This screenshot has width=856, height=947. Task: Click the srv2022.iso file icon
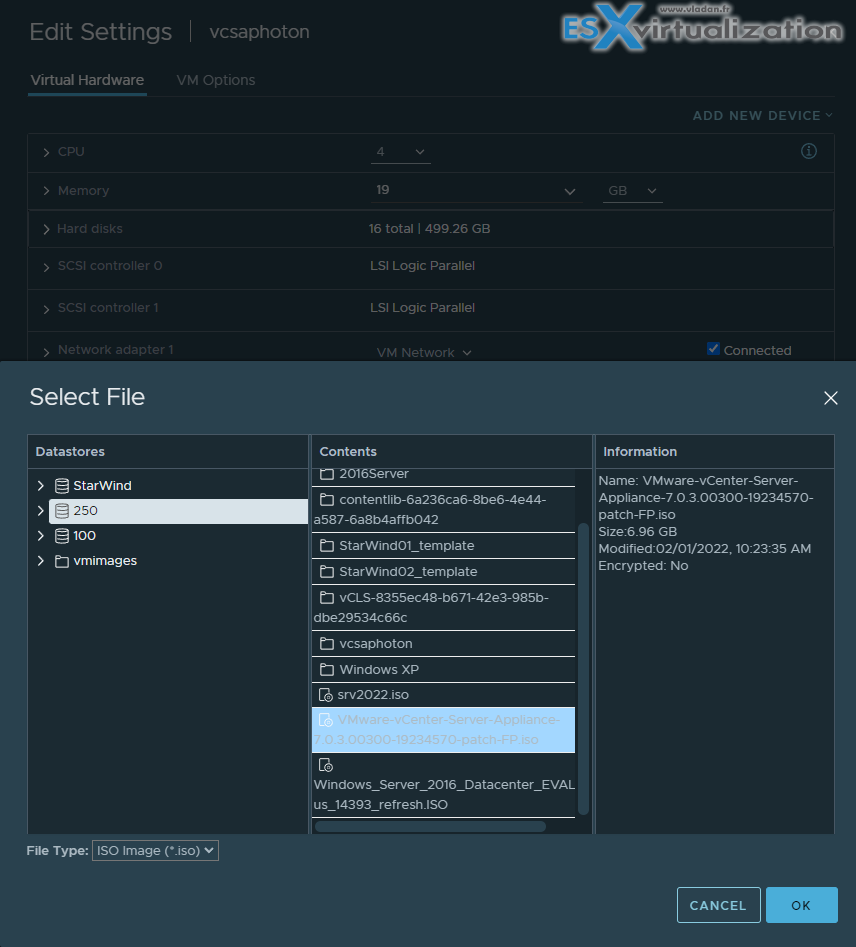(326, 695)
